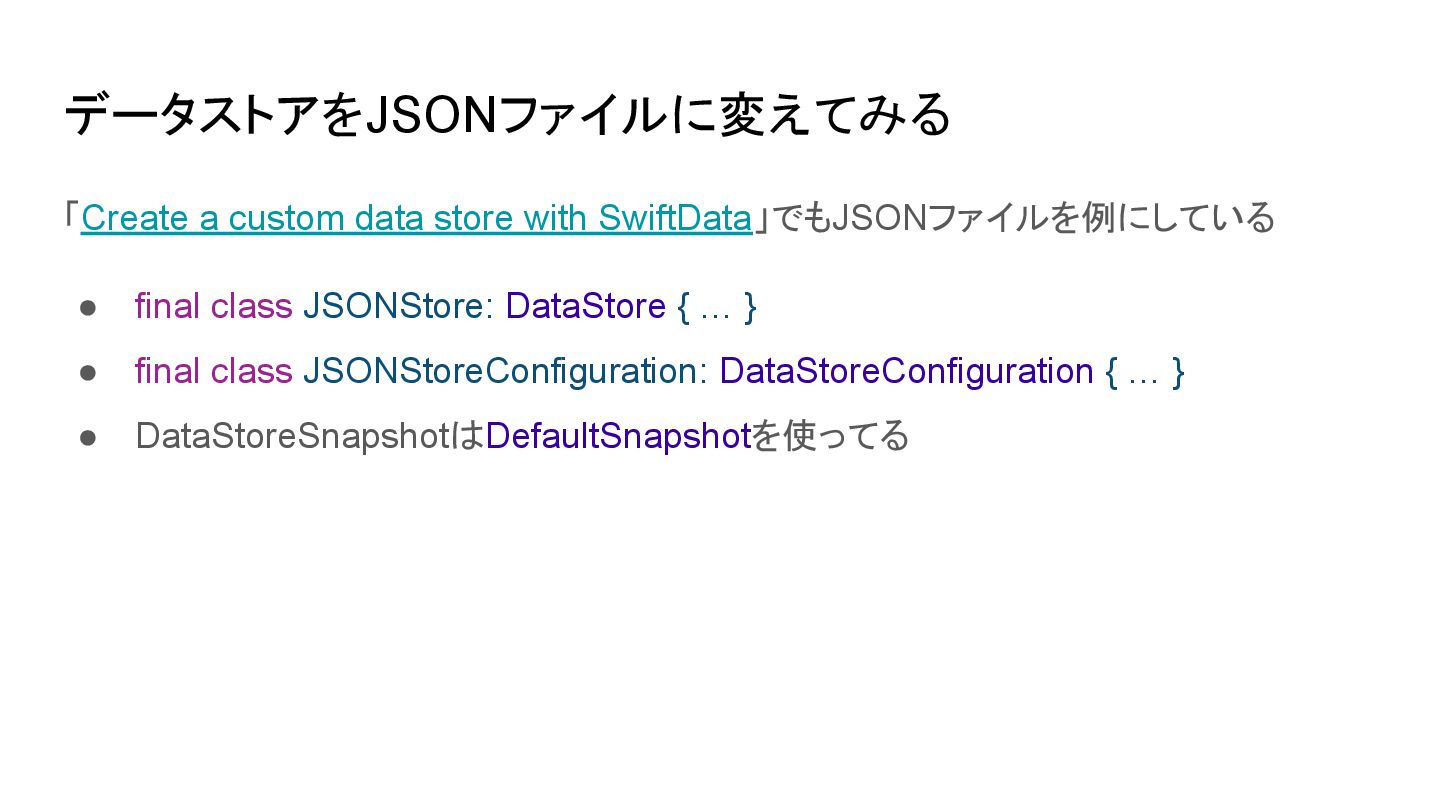Click the closing 」 bracket after the link

[762, 220]
